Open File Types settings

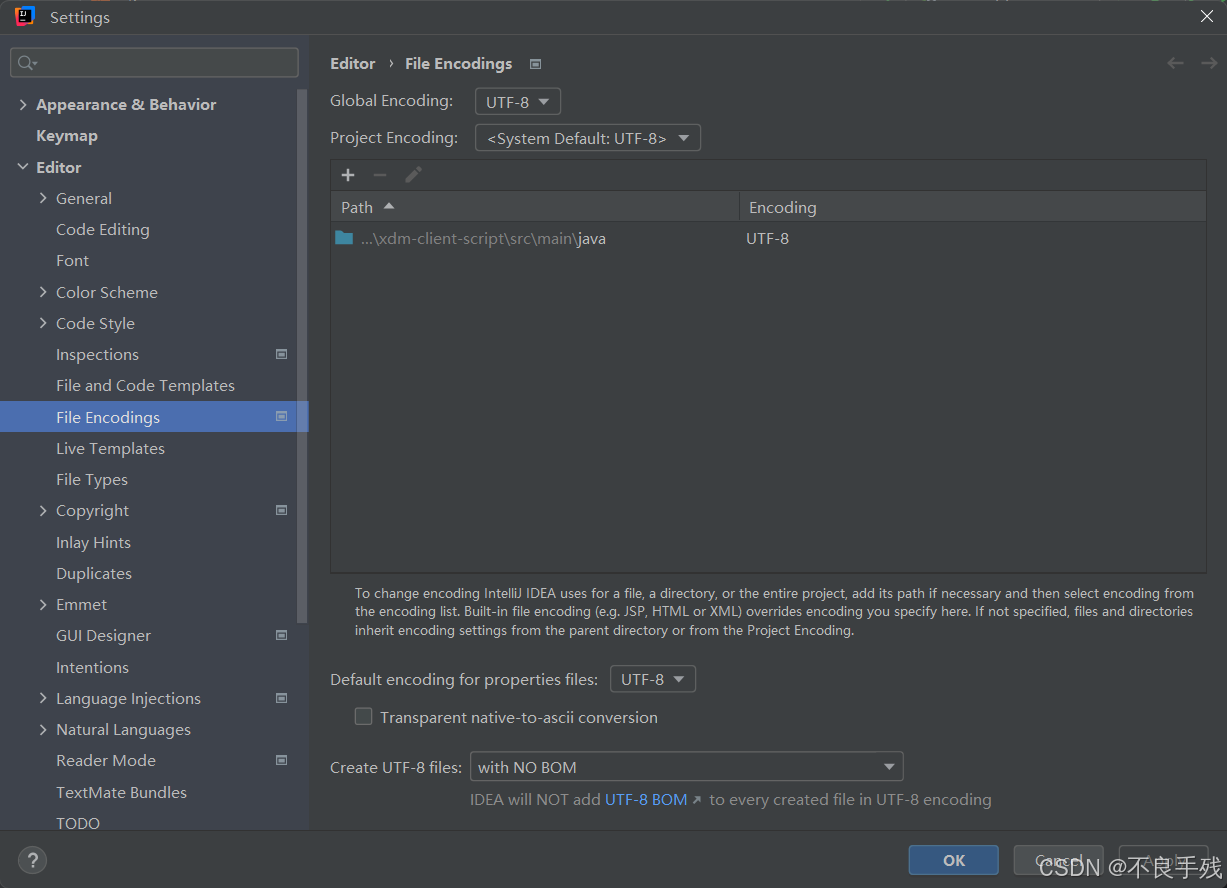pos(92,479)
